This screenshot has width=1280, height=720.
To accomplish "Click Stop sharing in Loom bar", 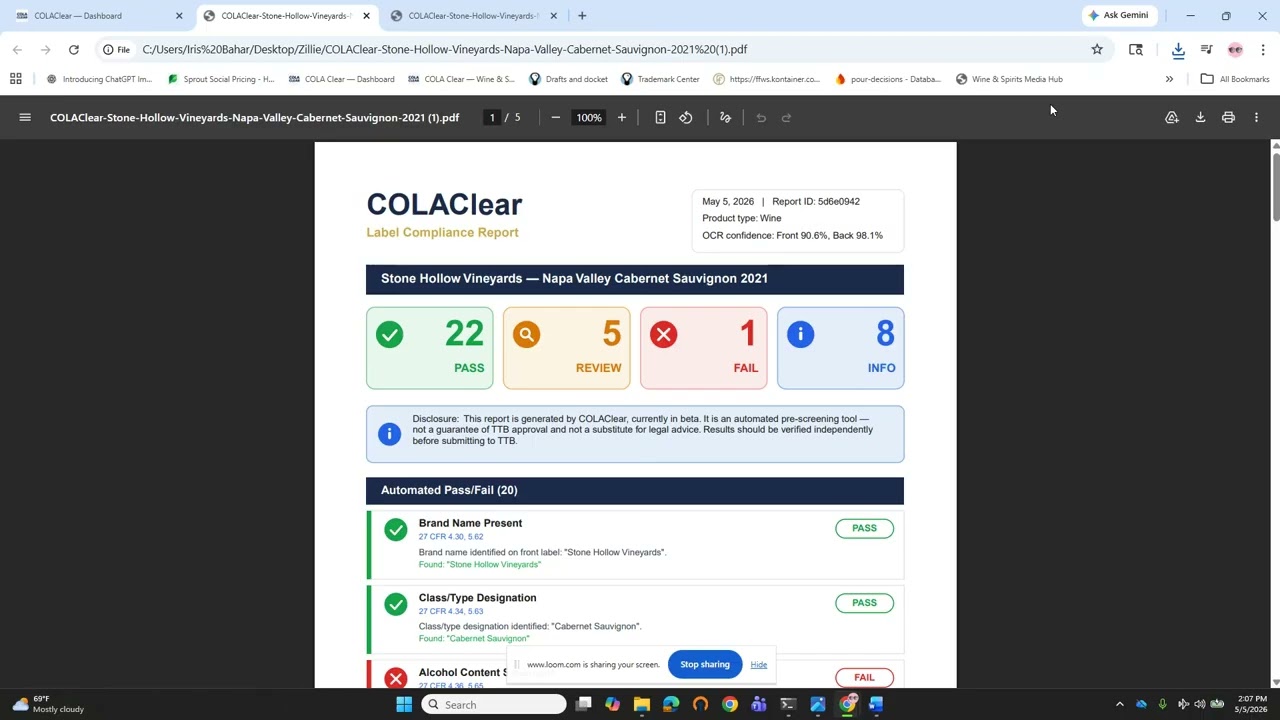I will 705,664.
